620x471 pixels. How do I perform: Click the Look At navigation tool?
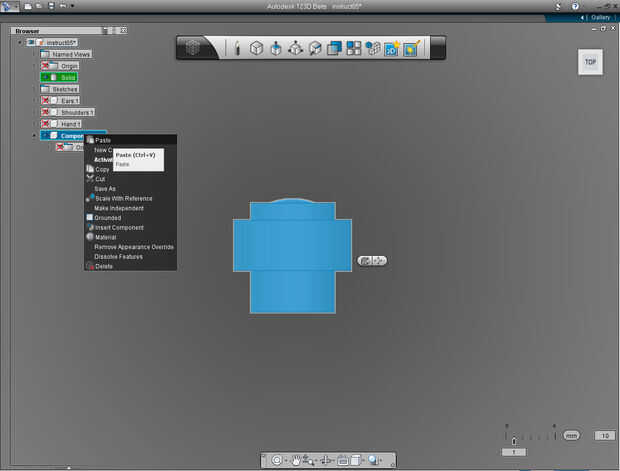click(x=326, y=460)
